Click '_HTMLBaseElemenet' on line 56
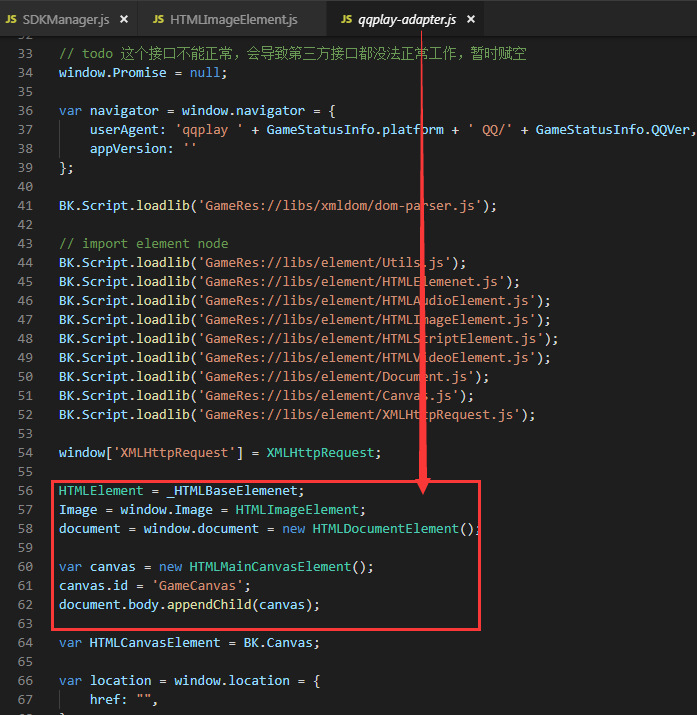 click(232, 491)
